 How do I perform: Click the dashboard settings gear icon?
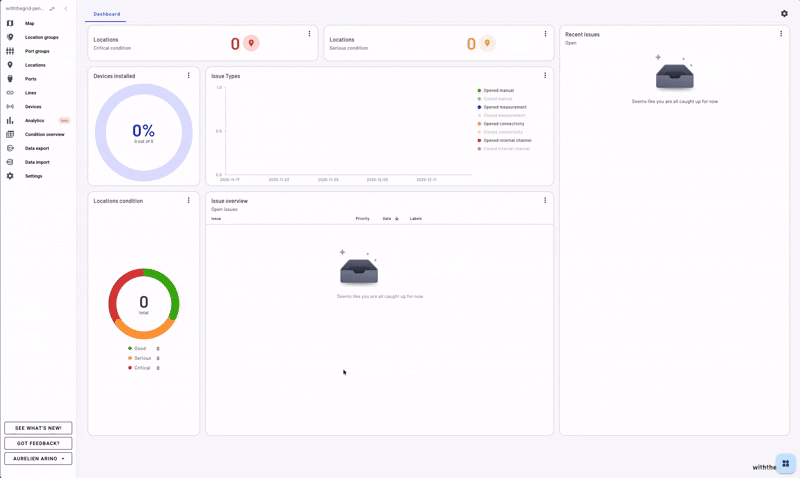coord(784,14)
